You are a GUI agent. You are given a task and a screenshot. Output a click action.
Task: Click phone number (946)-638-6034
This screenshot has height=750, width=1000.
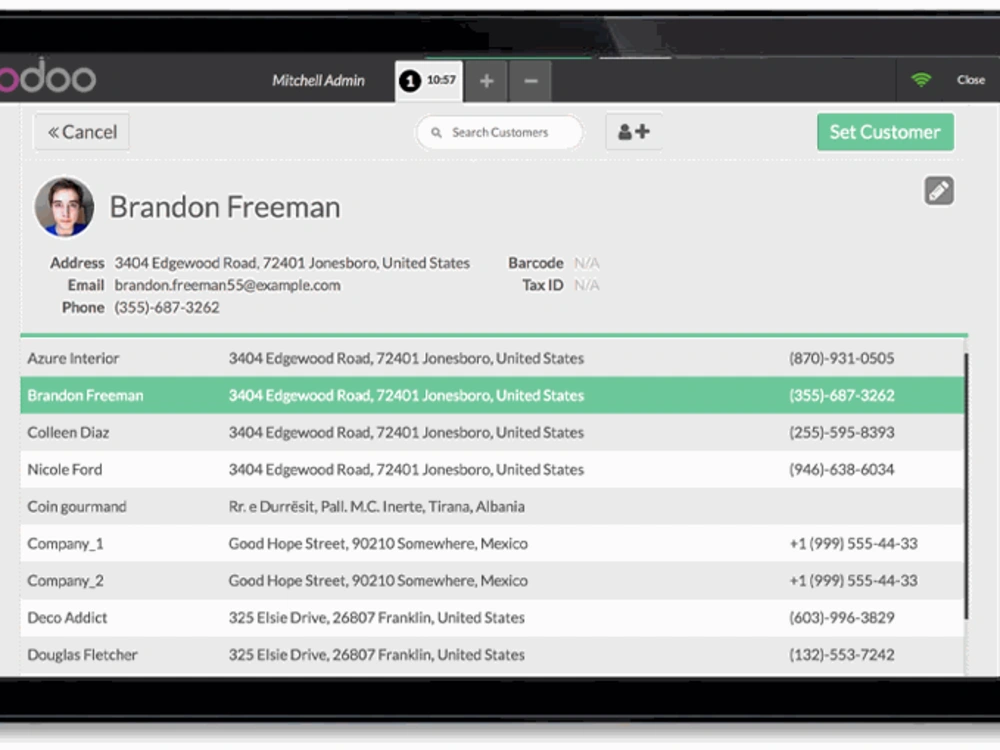tap(841, 469)
